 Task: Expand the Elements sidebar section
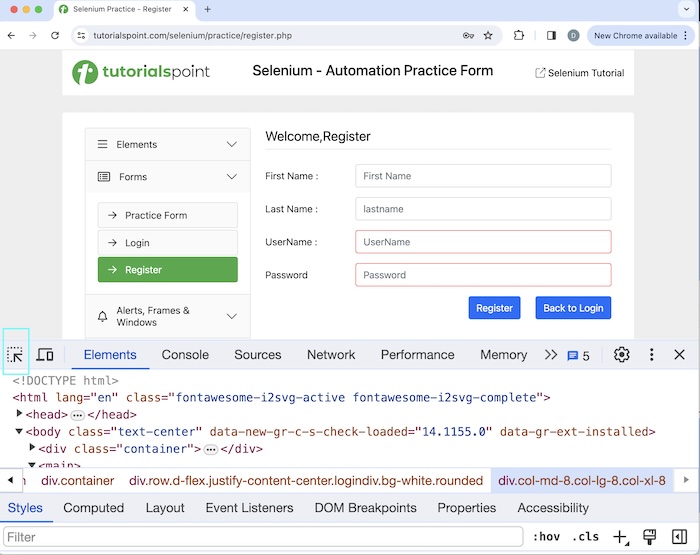coord(232,145)
